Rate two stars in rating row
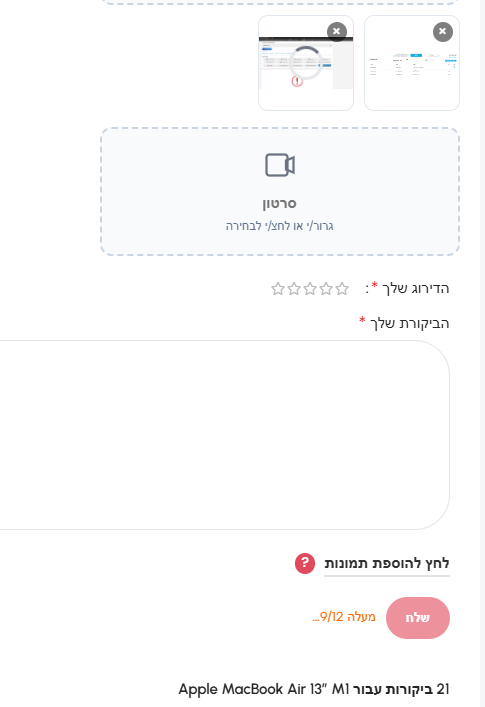The image size is (485, 707). (326, 289)
